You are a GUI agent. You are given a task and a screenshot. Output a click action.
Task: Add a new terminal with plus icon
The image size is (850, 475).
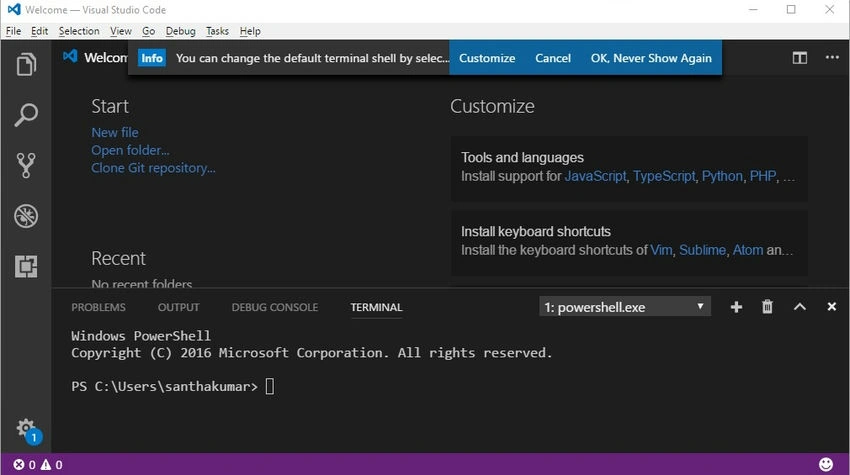(x=736, y=307)
